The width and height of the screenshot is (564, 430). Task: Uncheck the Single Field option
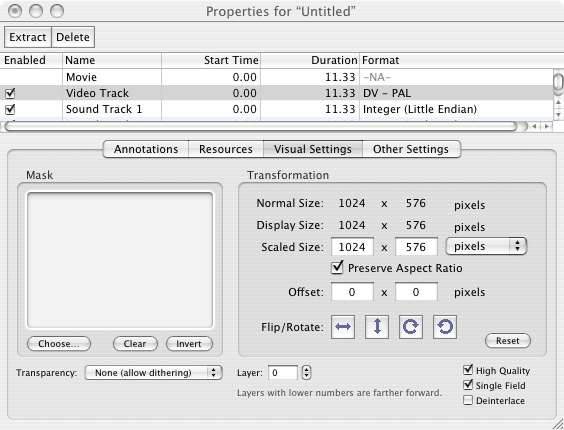coord(468,385)
